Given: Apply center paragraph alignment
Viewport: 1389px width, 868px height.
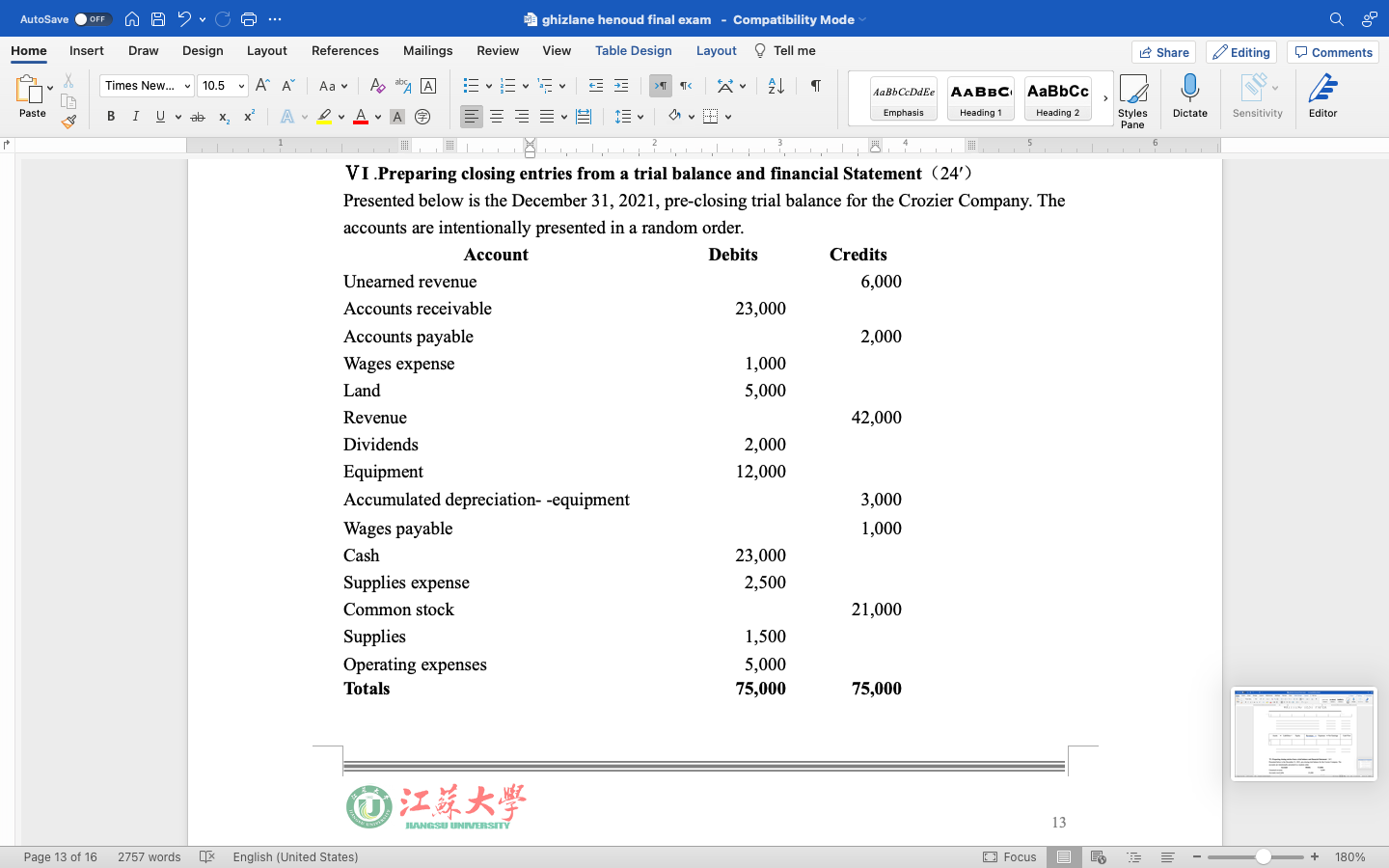Looking at the screenshot, I should tap(496, 116).
